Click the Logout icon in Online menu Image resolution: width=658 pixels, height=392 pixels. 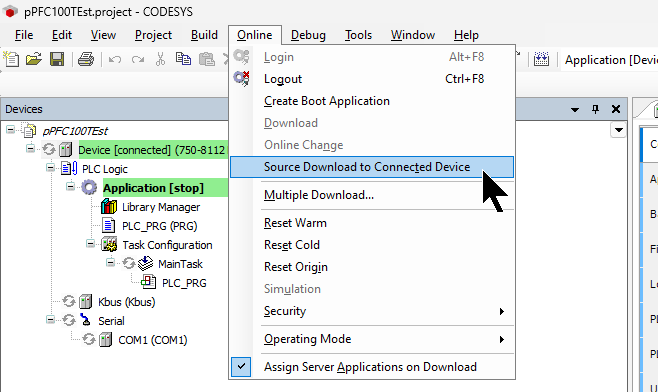coord(241,78)
